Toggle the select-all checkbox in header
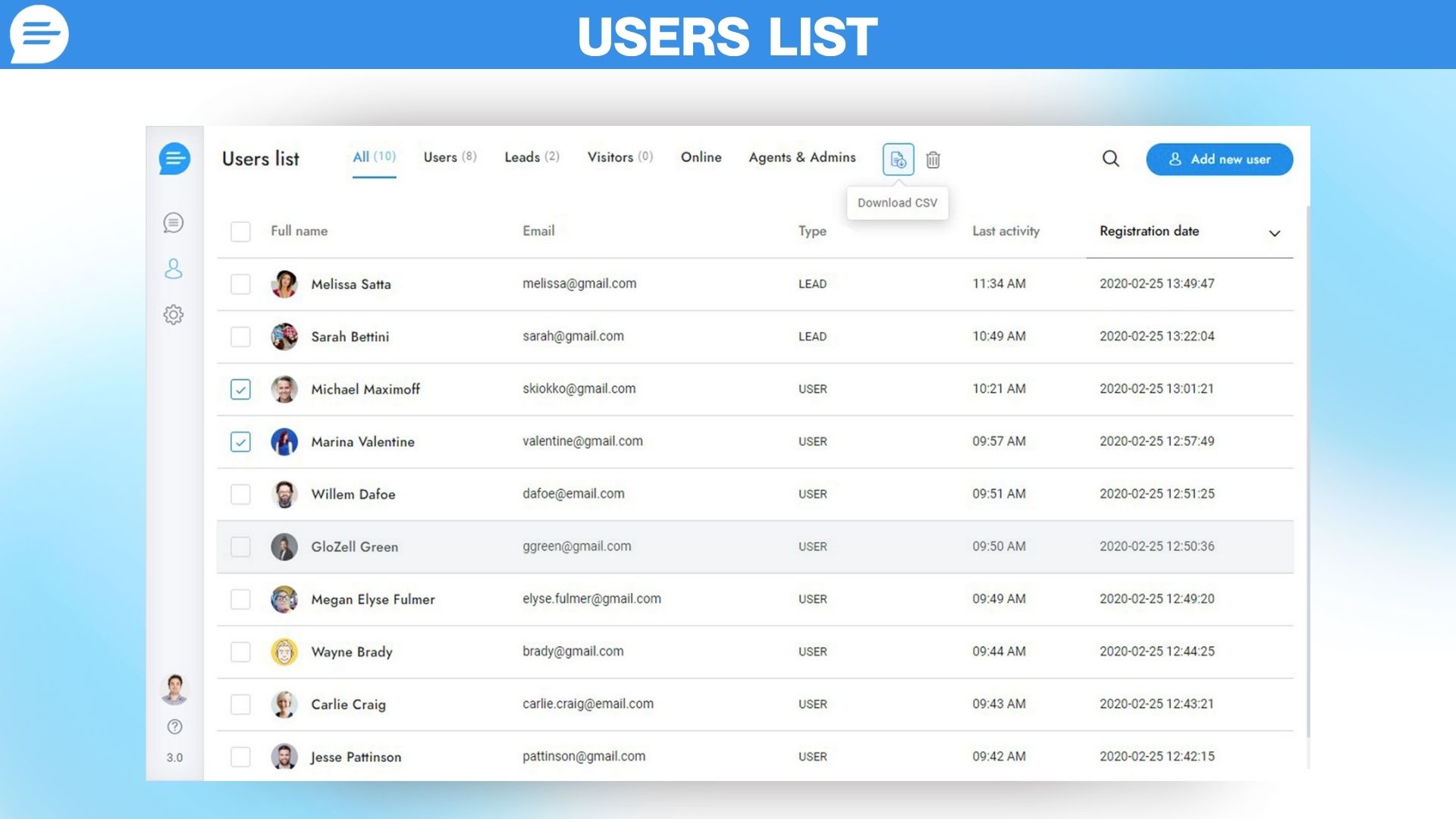 coord(240,231)
